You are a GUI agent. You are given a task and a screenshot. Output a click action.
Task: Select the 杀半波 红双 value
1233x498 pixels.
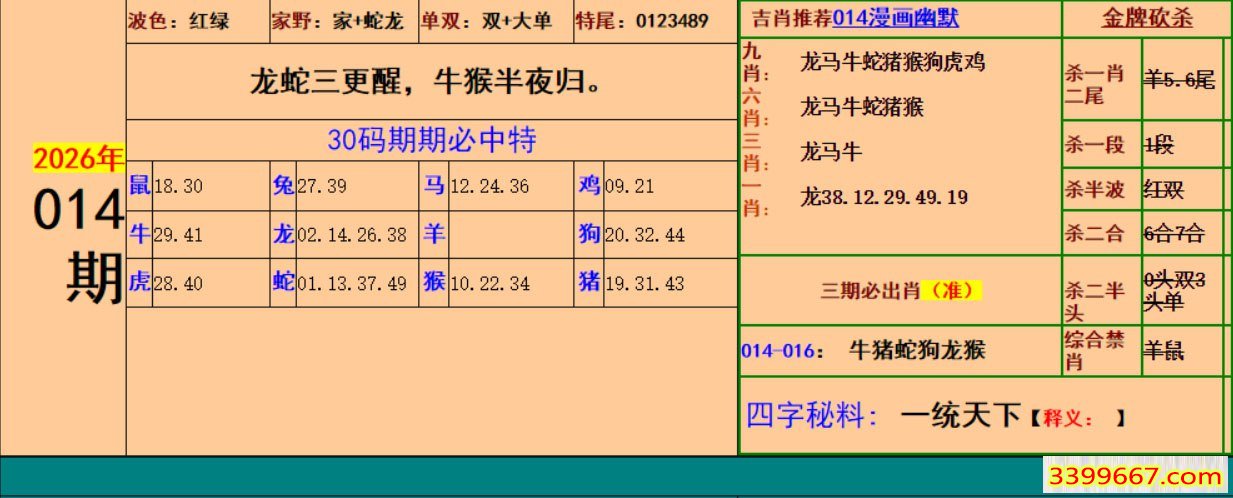point(1165,190)
